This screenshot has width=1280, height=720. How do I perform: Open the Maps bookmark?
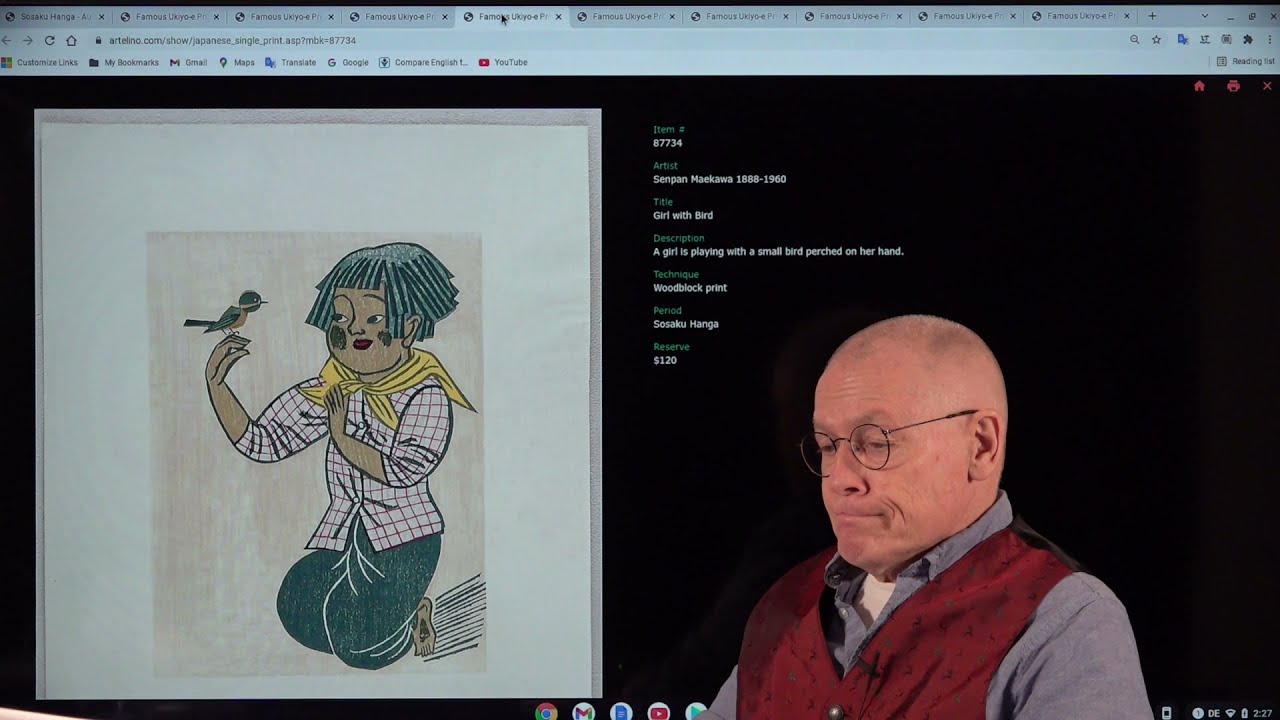(237, 62)
